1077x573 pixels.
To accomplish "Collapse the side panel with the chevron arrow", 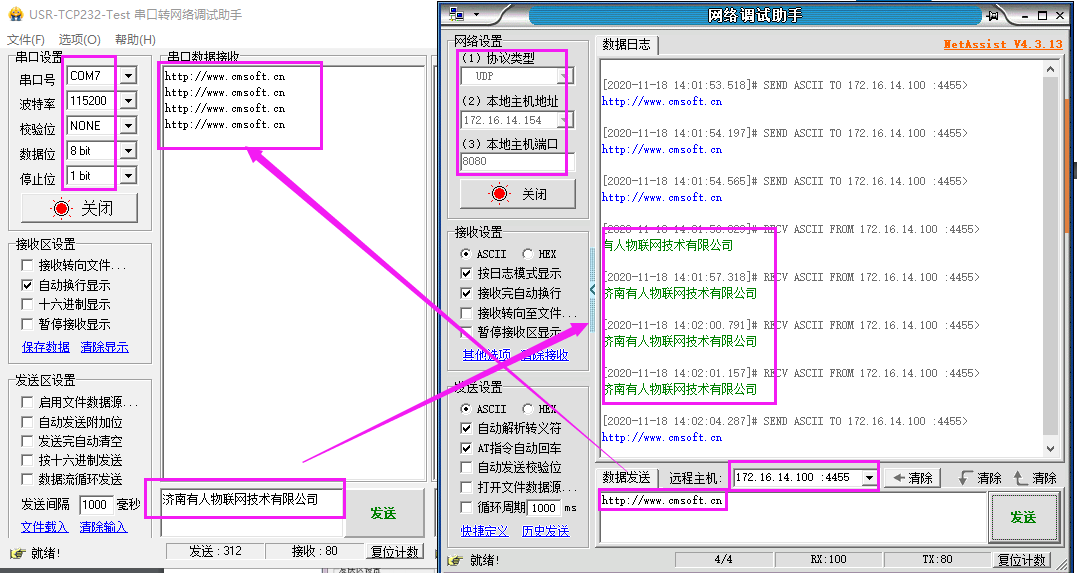I will 592,290.
